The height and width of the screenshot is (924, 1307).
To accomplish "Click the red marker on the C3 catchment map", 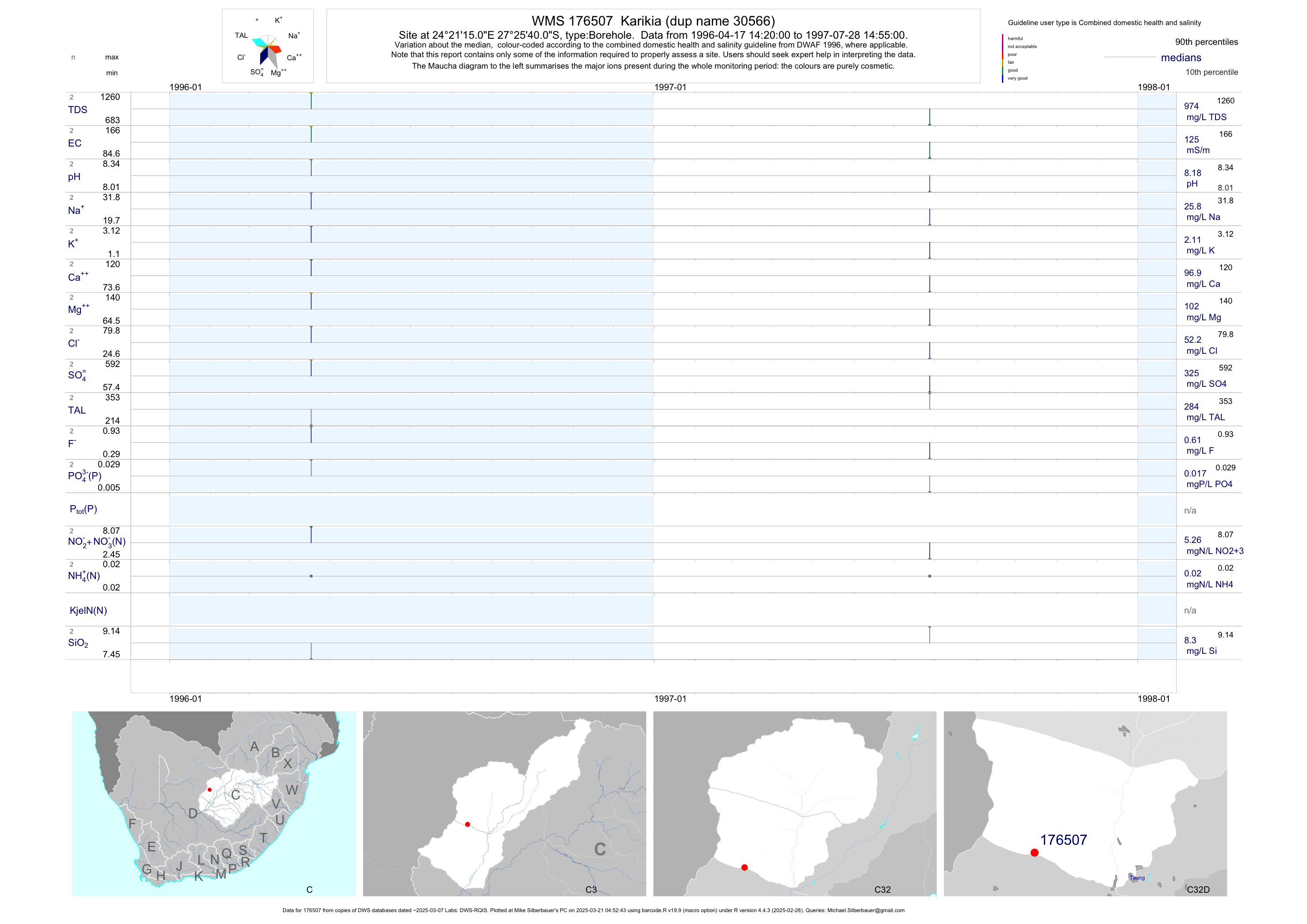I will [468, 825].
